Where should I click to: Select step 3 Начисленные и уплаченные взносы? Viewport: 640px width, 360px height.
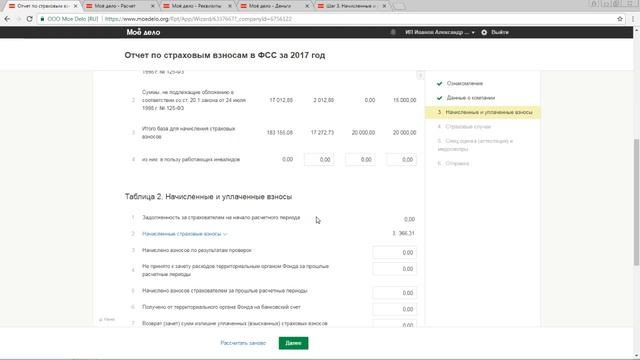pos(483,112)
